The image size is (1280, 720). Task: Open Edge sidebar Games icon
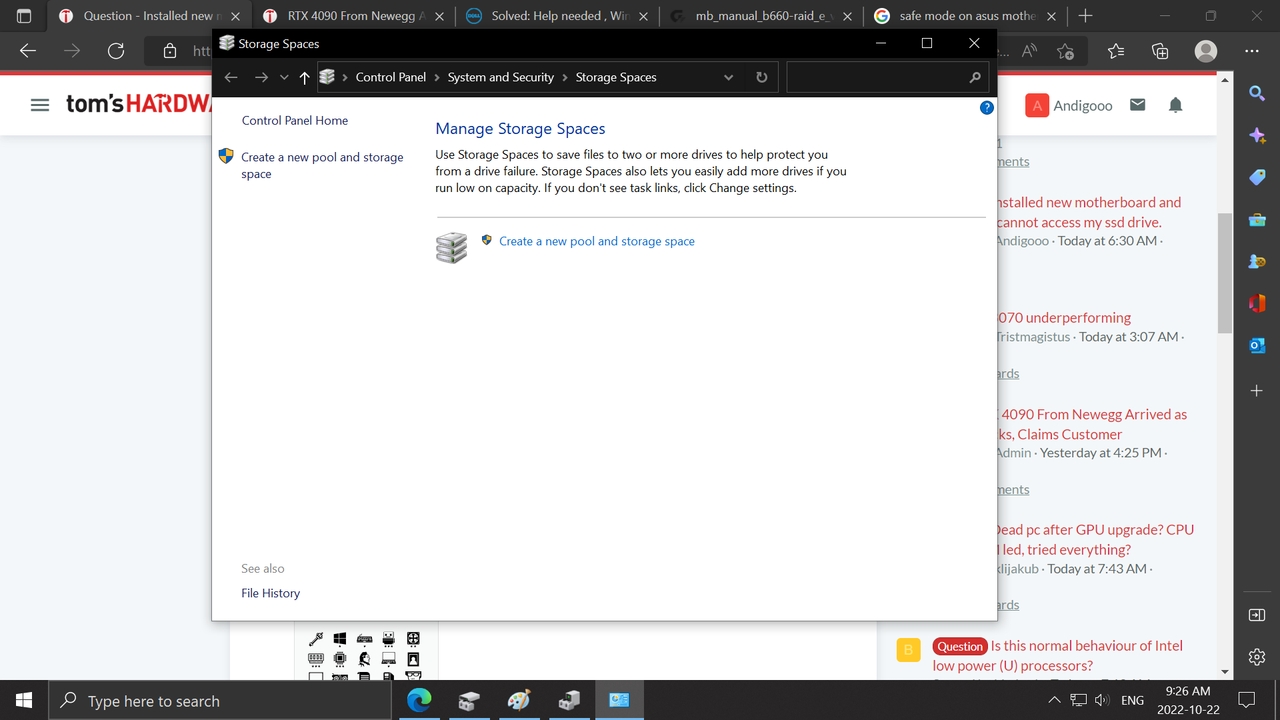pos(1257,261)
